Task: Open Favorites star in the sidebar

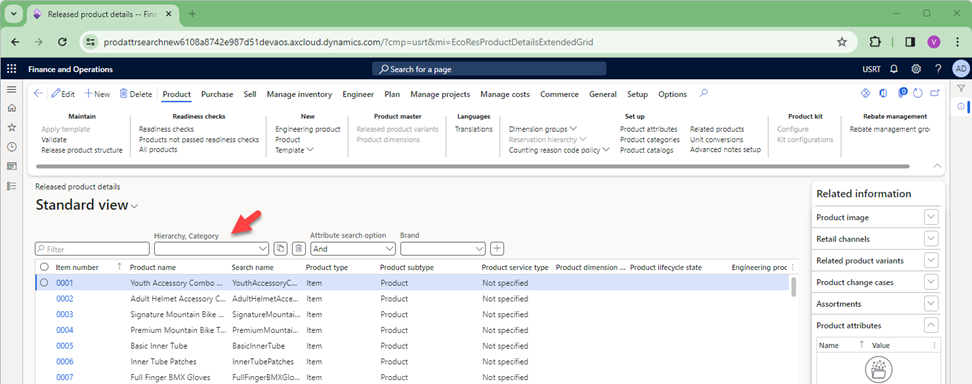Action: click(x=11, y=127)
